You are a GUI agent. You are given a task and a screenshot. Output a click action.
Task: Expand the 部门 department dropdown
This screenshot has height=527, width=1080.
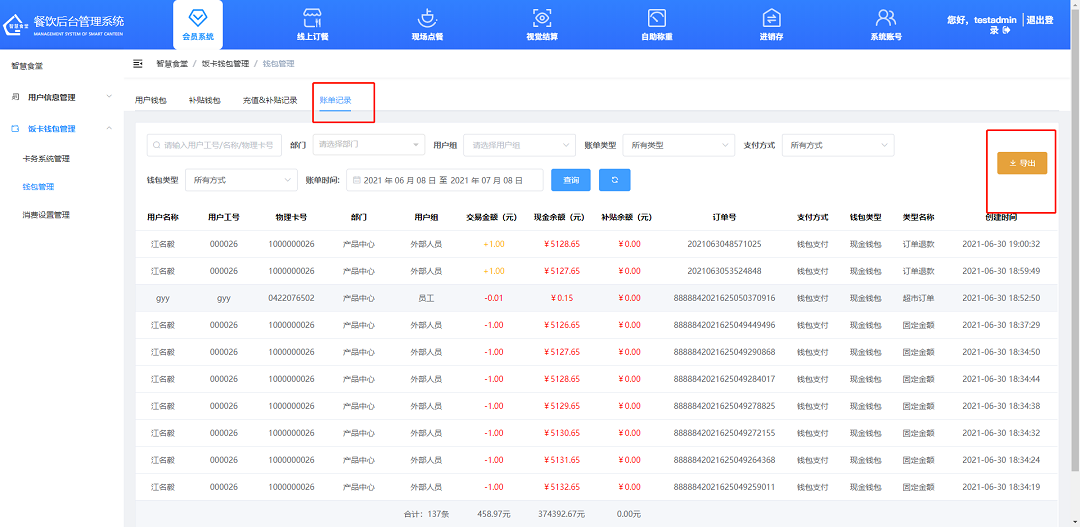coord(369,145)
